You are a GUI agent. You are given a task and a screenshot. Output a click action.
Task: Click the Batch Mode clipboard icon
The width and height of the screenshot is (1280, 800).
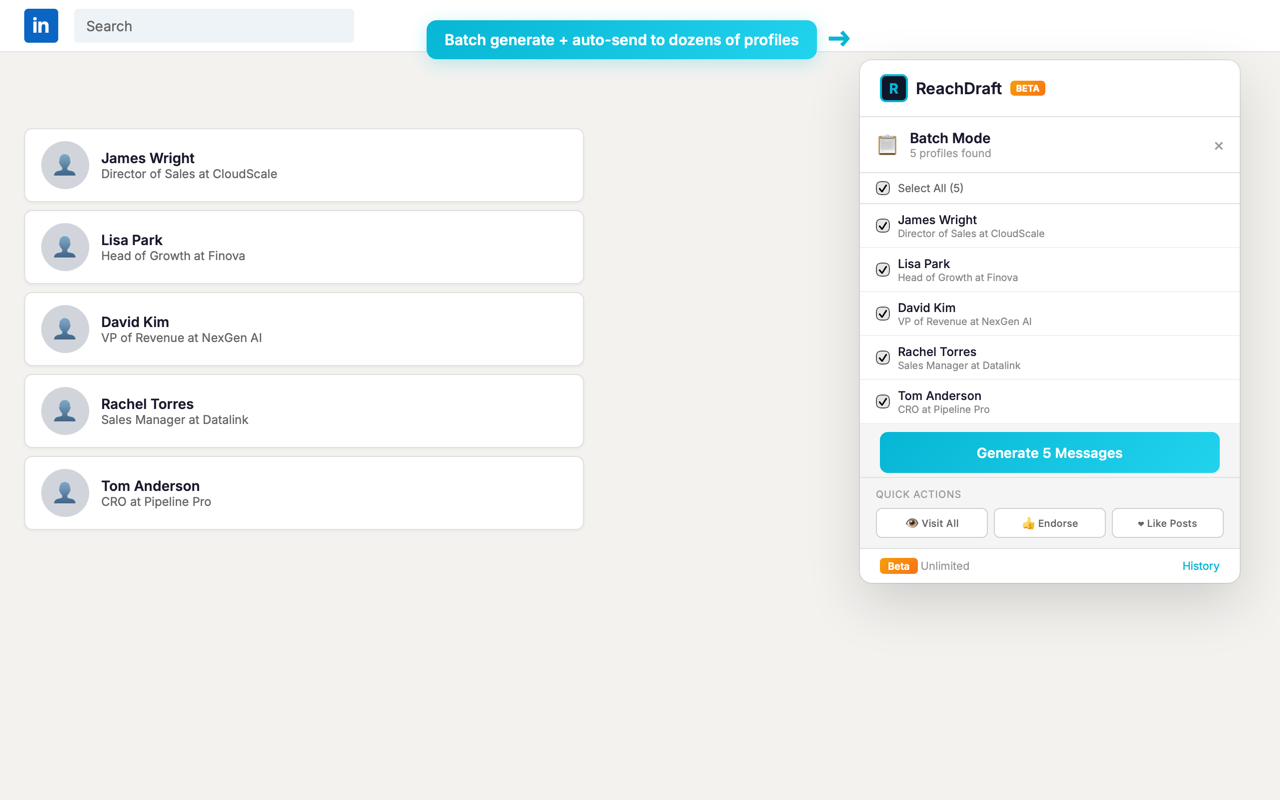point(887,145)
